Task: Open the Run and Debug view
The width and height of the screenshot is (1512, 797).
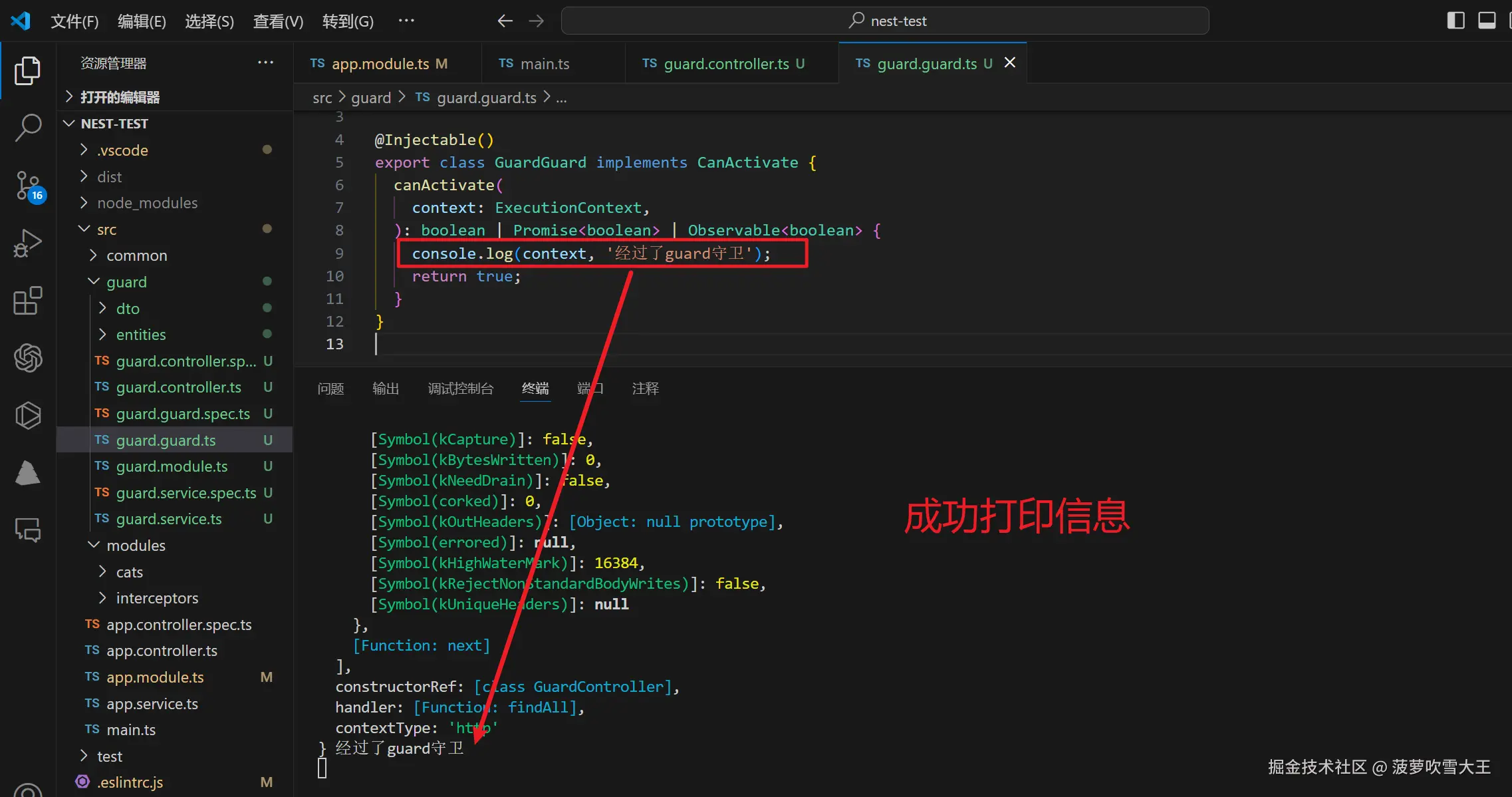Action: click(27, 243)
